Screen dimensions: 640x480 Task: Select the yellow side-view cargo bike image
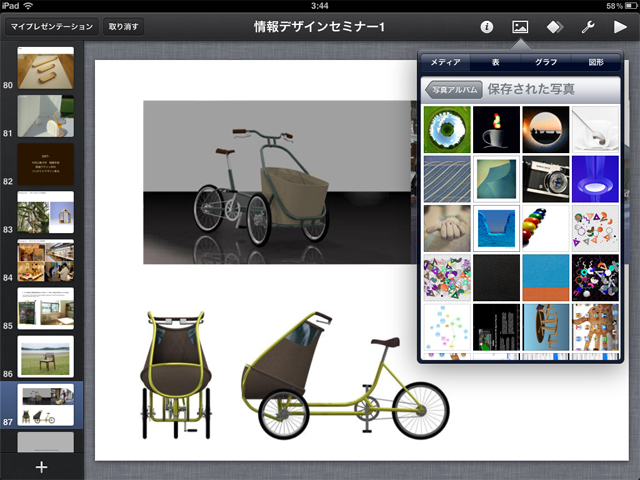pyautogui.click(x=345, y=373)
